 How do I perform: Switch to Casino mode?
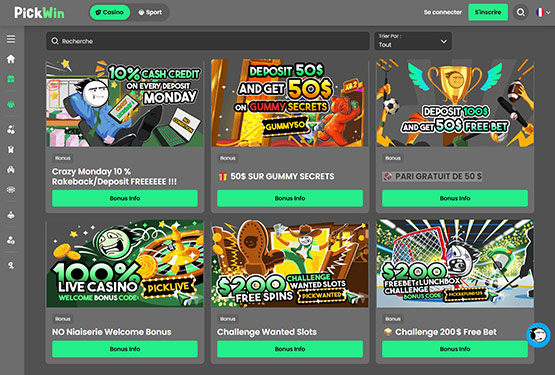click(110, 12)
